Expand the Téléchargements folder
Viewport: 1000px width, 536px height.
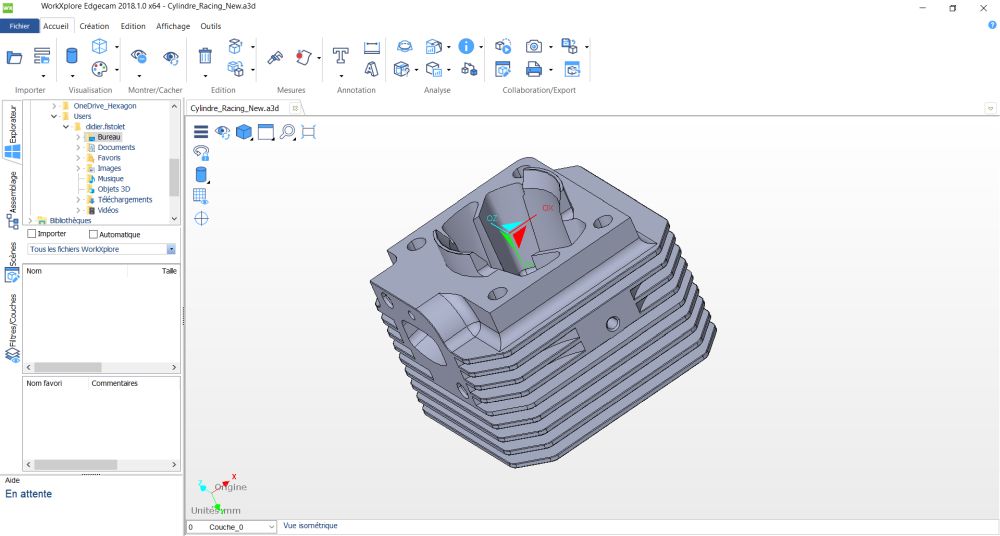coord(78,200)
